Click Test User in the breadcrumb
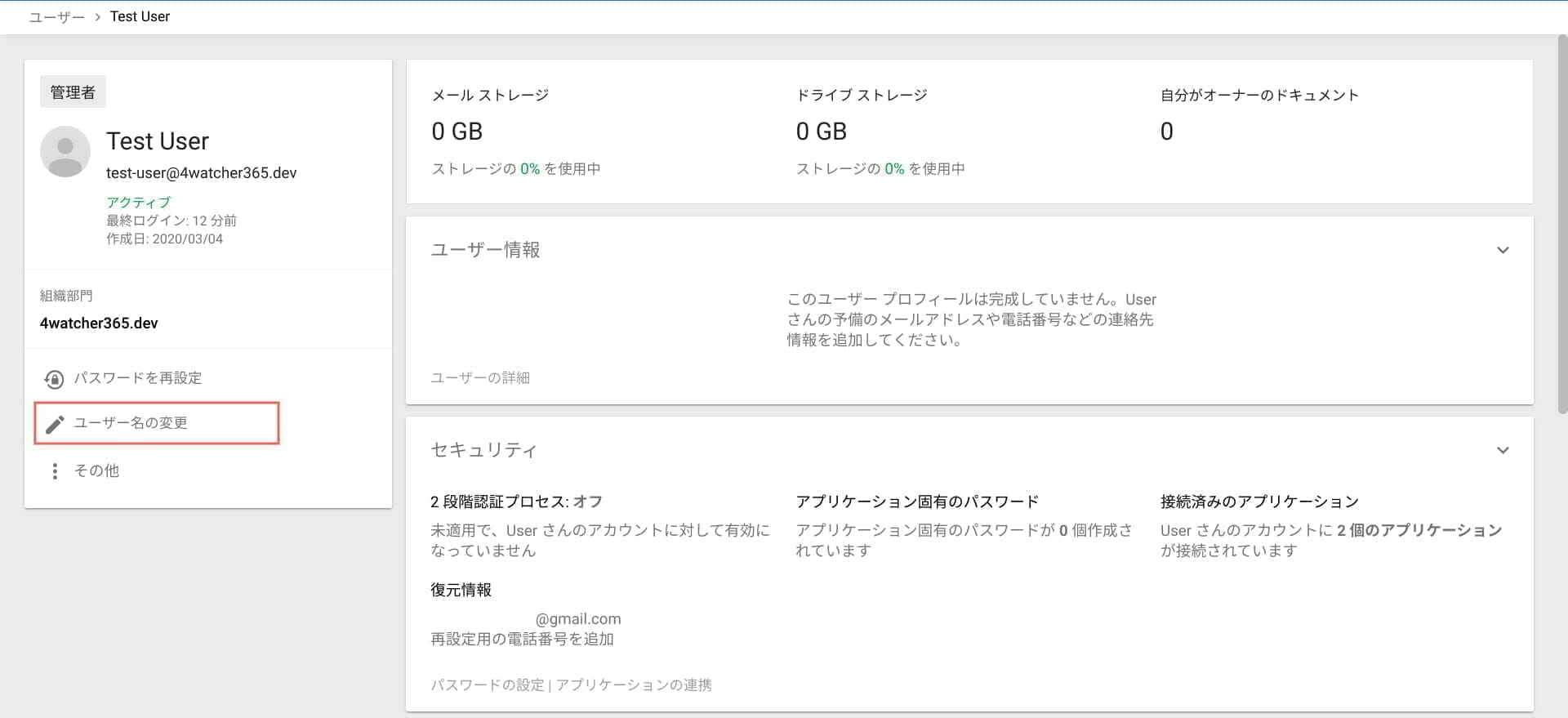The image size is (1568, 718). tap(140, 17)
